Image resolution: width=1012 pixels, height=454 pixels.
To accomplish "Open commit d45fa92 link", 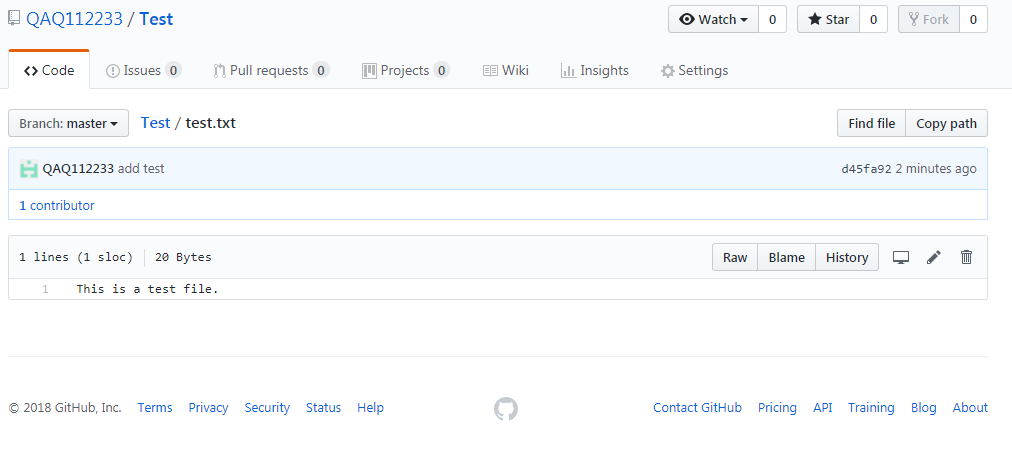I will coord(866,169).
